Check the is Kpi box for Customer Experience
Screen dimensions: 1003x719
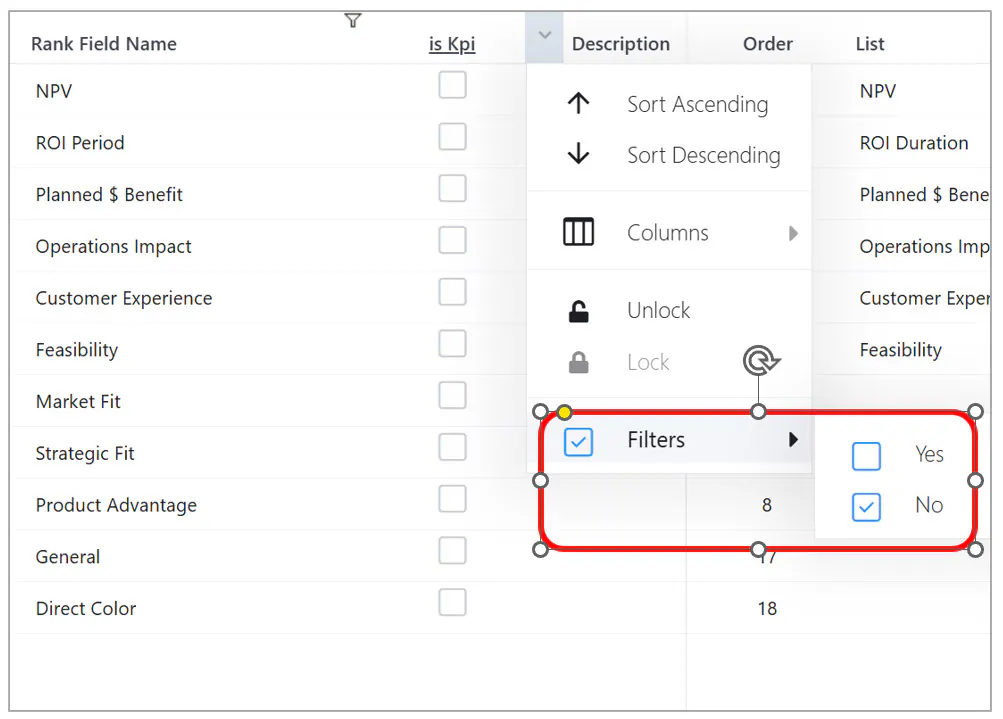[x=452, y=292]
